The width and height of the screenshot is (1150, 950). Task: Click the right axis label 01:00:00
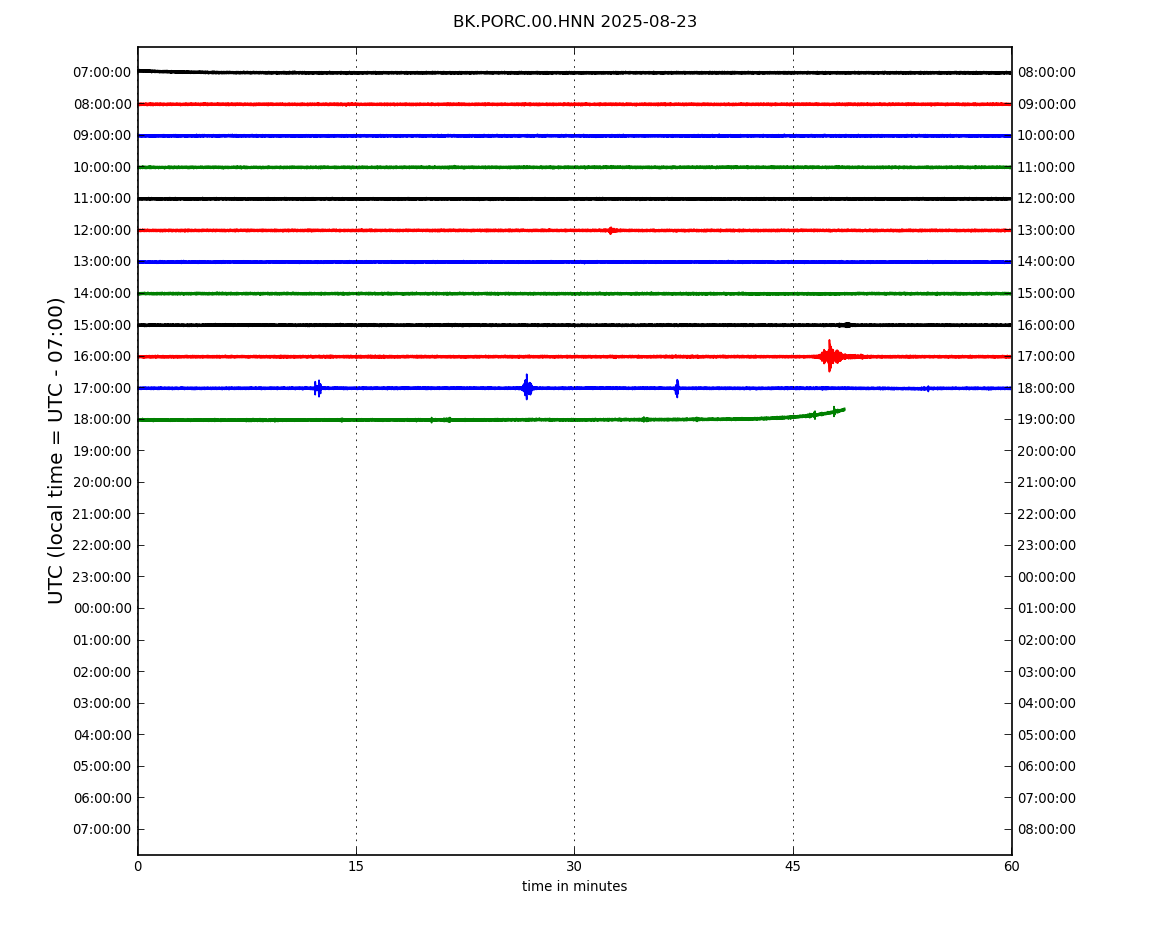[x=1047, y=609]
